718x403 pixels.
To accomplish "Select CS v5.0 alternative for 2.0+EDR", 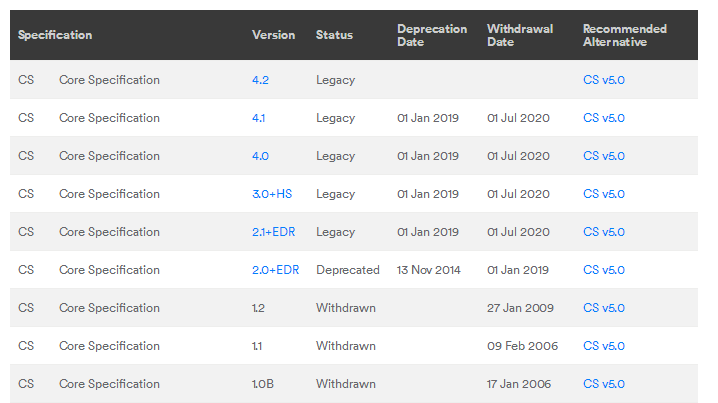I will [603, 270].
